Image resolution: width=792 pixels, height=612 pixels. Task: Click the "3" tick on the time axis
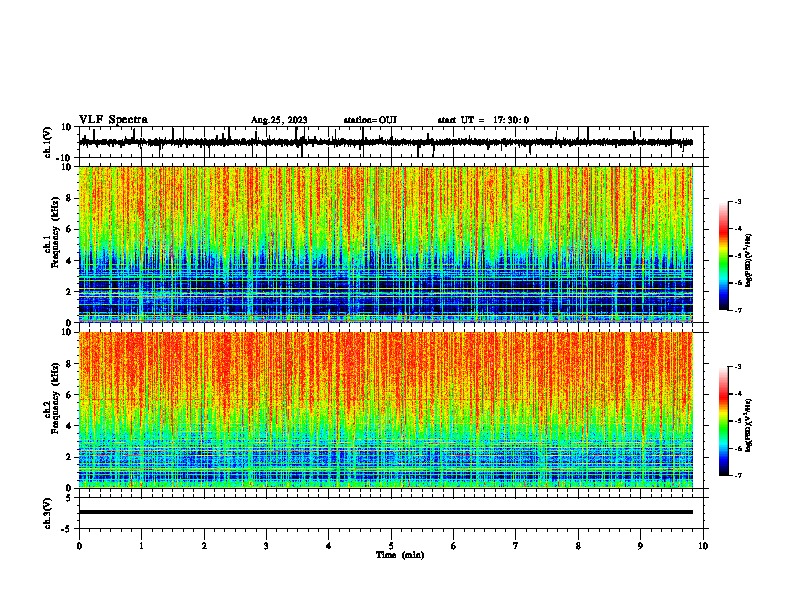click(266, 546)
